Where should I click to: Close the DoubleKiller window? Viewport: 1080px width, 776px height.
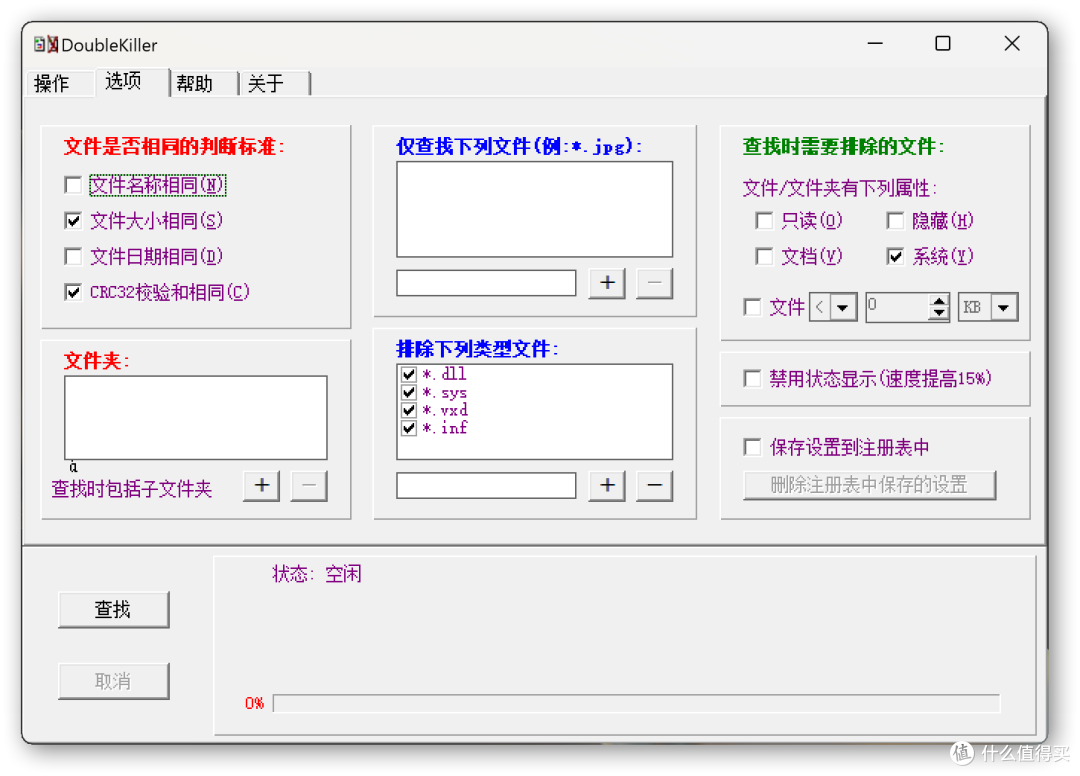click(1012, 44)
